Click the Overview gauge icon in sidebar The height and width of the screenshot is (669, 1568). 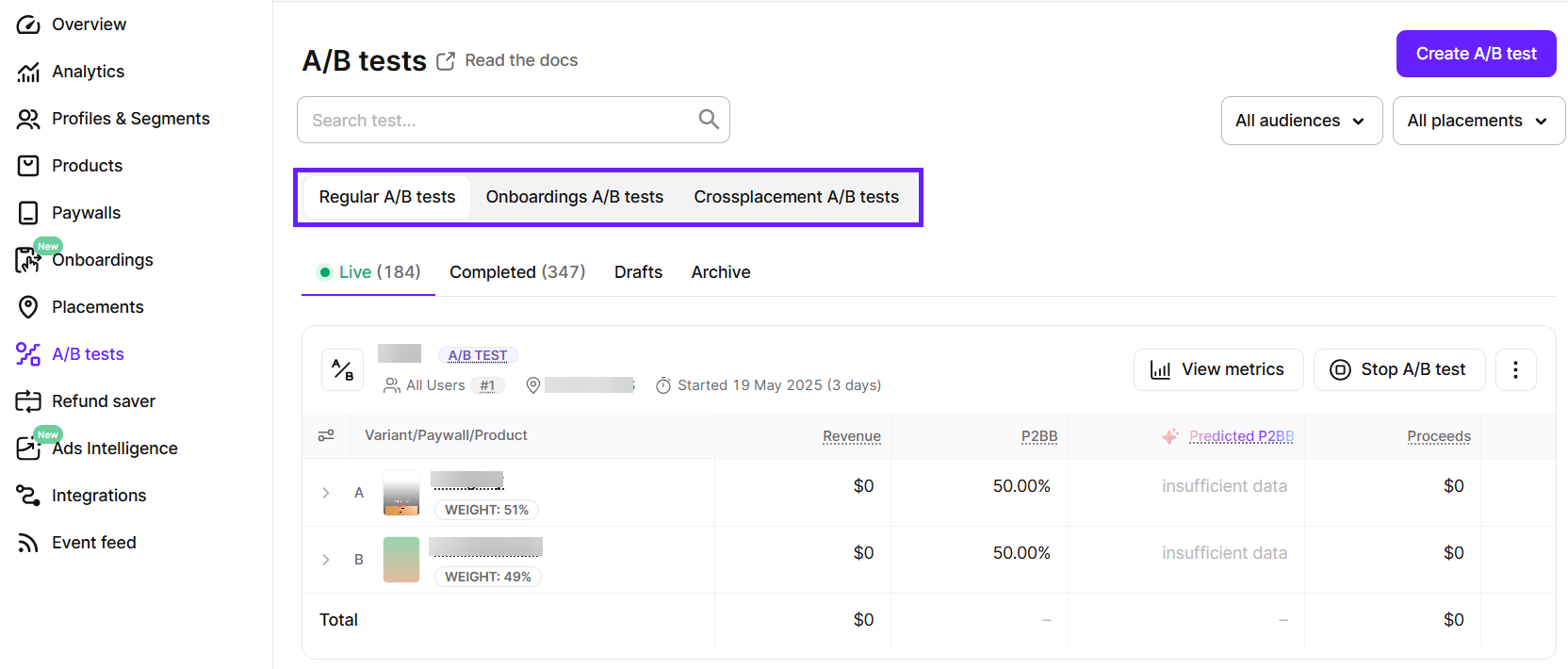pos(28,24)
